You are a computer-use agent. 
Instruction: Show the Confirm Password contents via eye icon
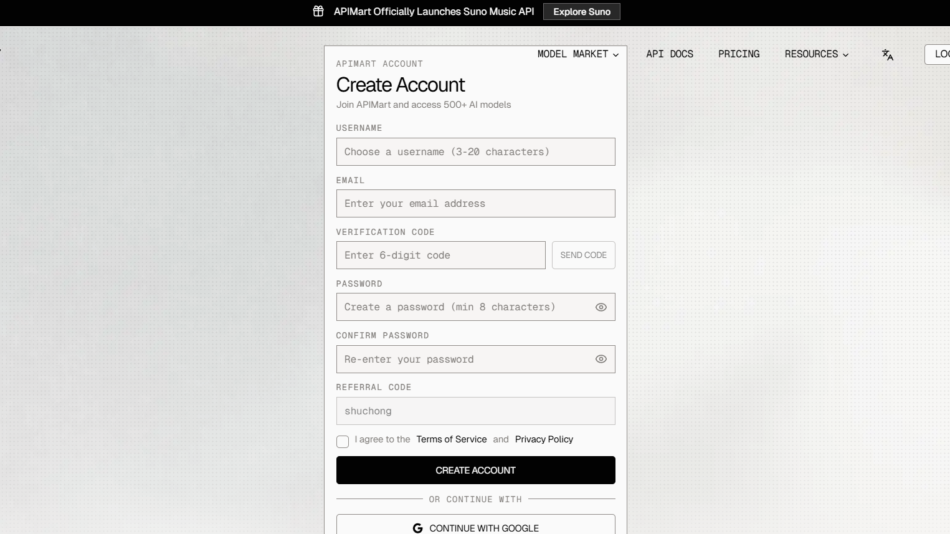[601, 359]
